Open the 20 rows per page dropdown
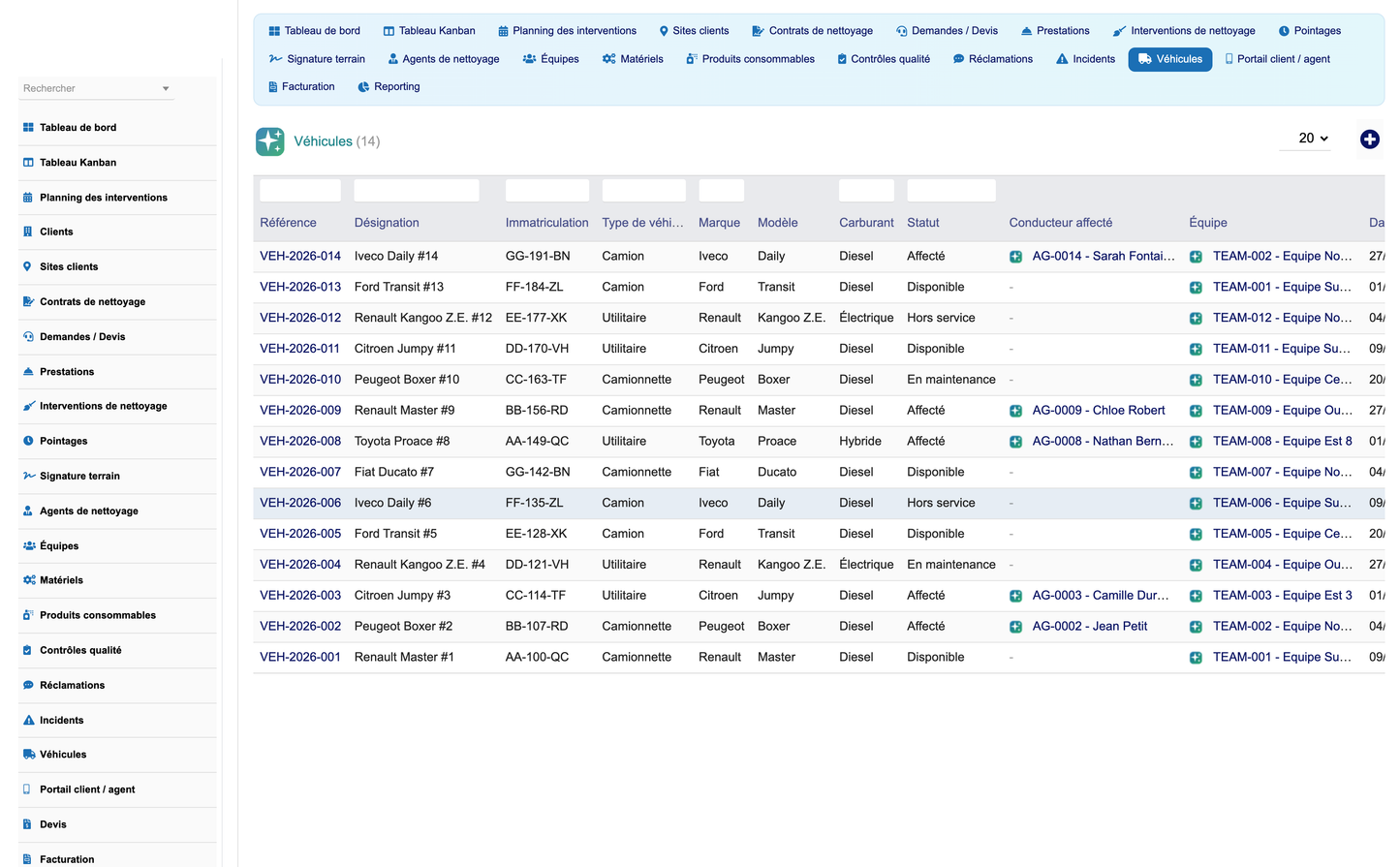Viewport: 1400px width, 867px height. [1313, 139]
